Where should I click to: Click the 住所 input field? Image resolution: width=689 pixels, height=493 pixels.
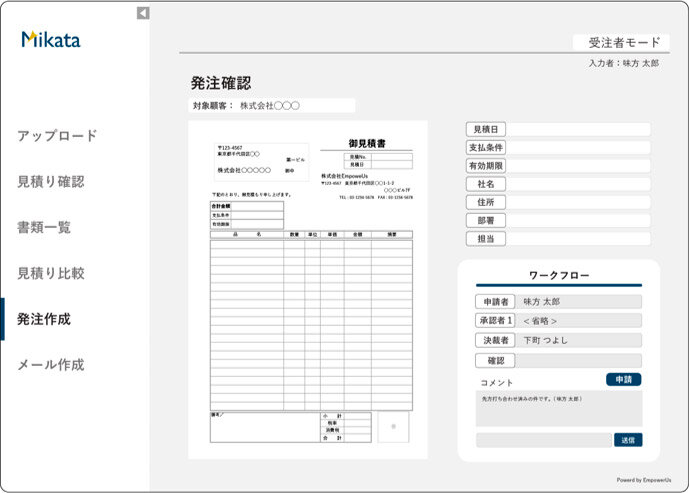tap(580, 202)
